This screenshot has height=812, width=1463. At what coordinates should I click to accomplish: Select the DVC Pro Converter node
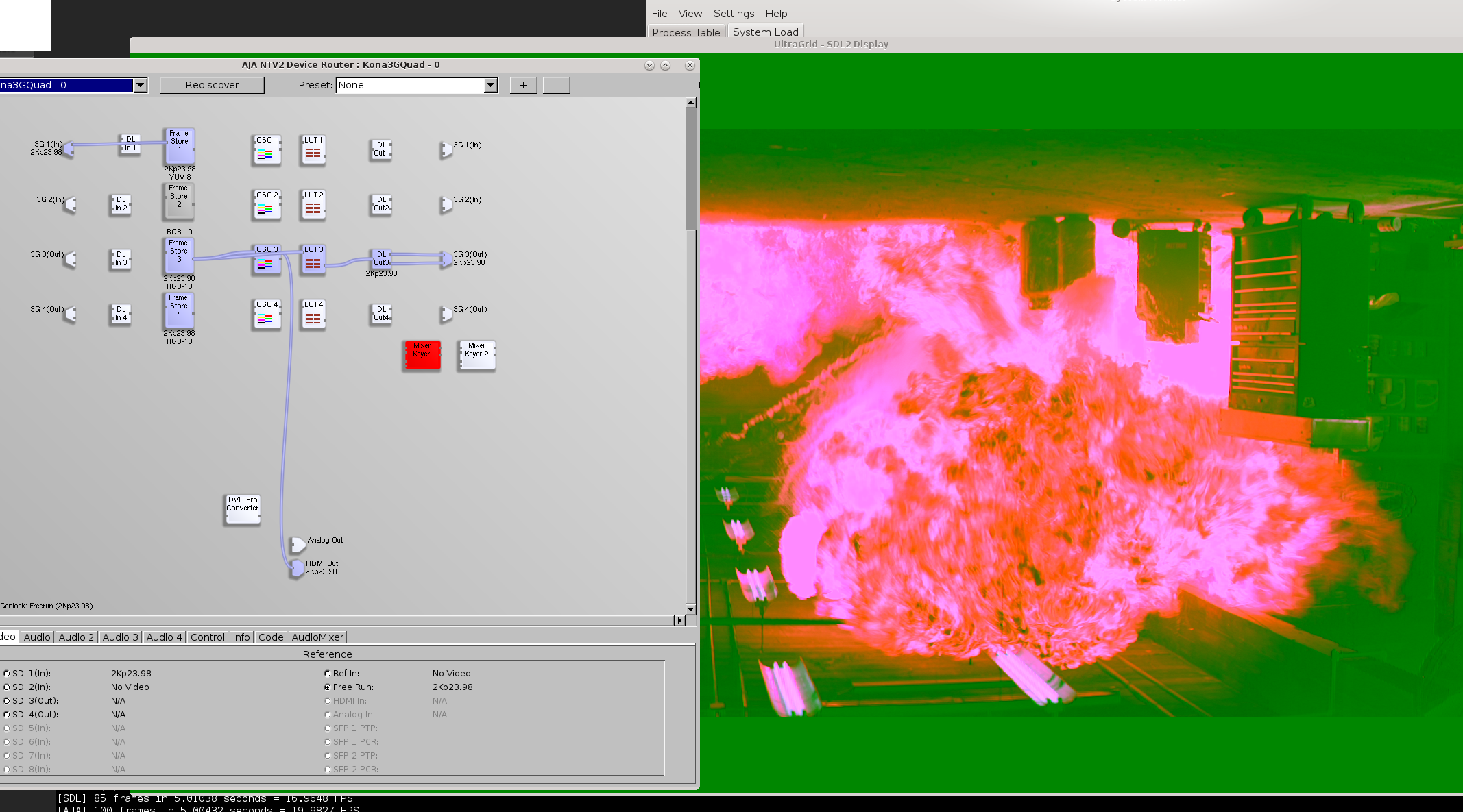click(x=242, y=508)
